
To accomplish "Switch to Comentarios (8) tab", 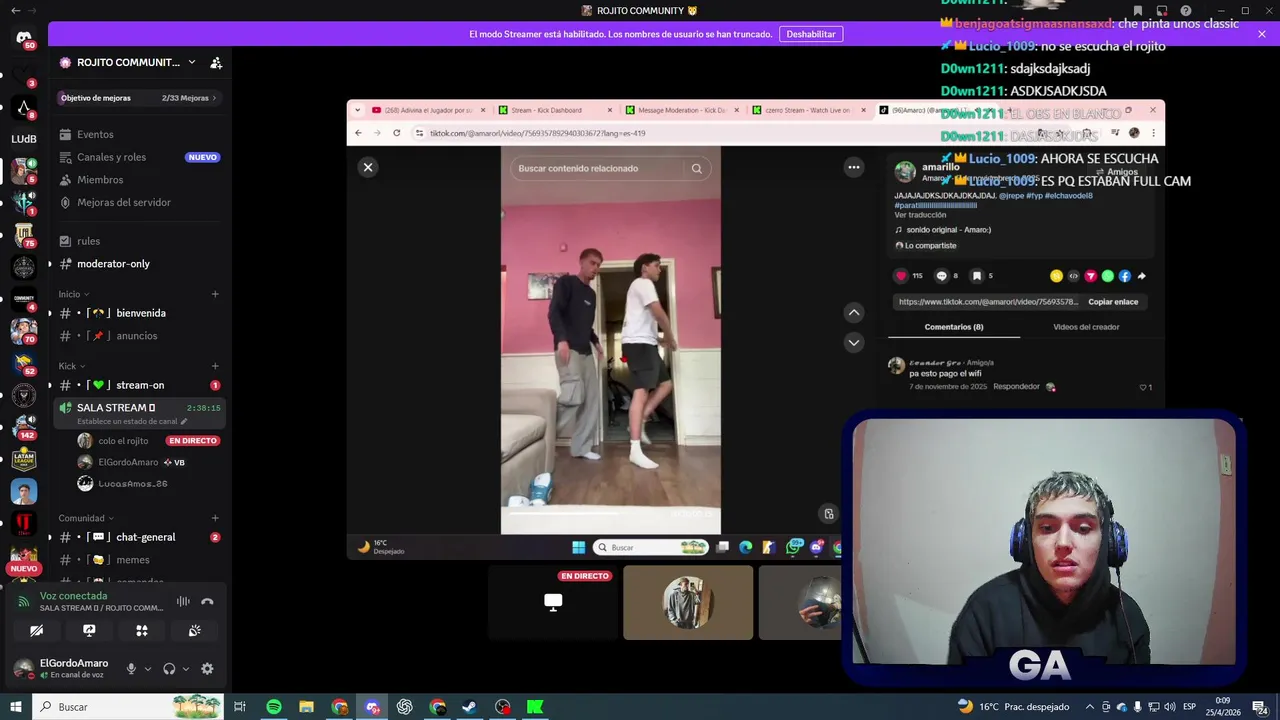I will pos(954,327).
